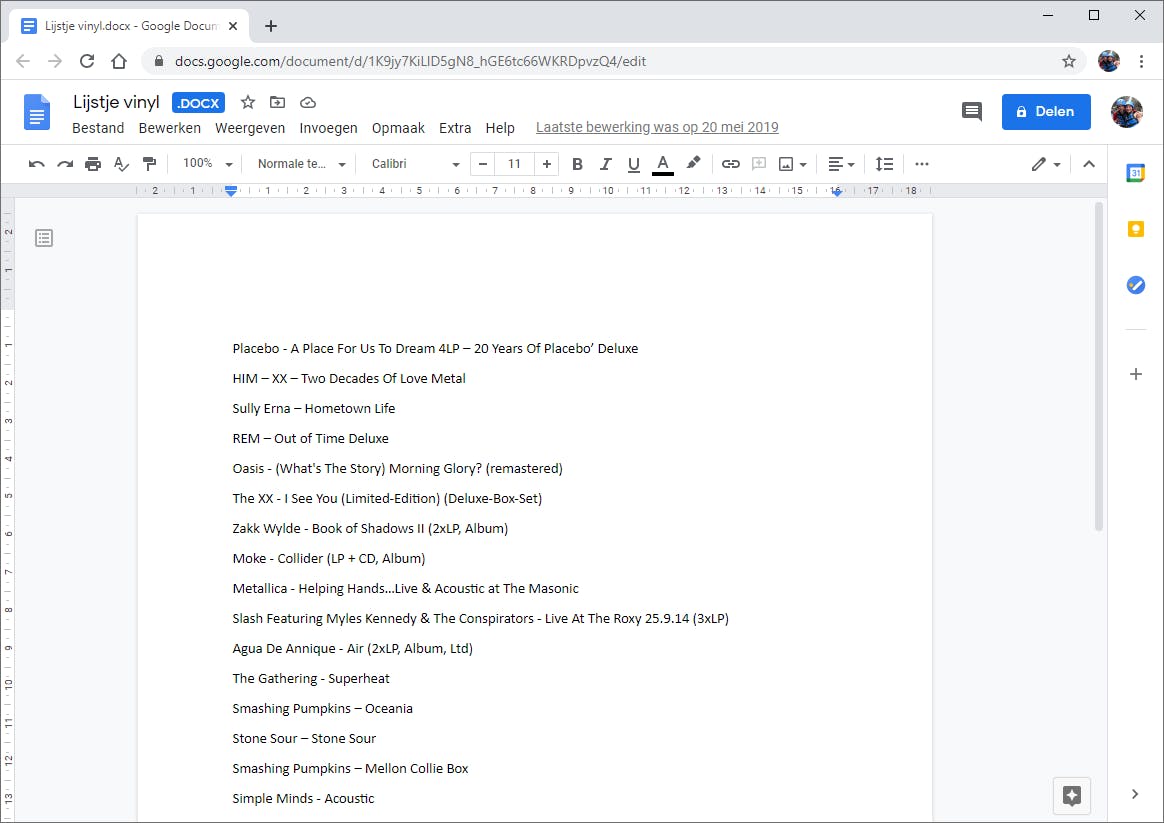This screenshot has height=823, width=1164.
Task: Decrease font size with minus button
Action: tap(483, 164)
